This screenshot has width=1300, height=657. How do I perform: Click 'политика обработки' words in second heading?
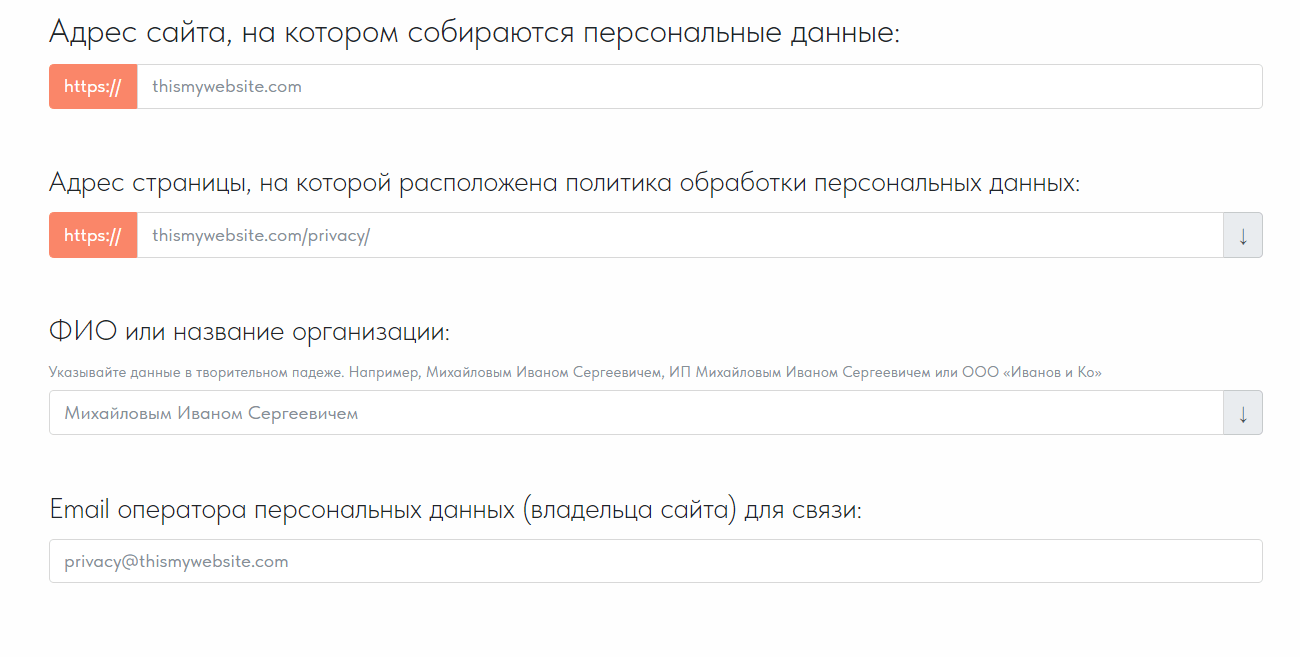tap(686, 184)
